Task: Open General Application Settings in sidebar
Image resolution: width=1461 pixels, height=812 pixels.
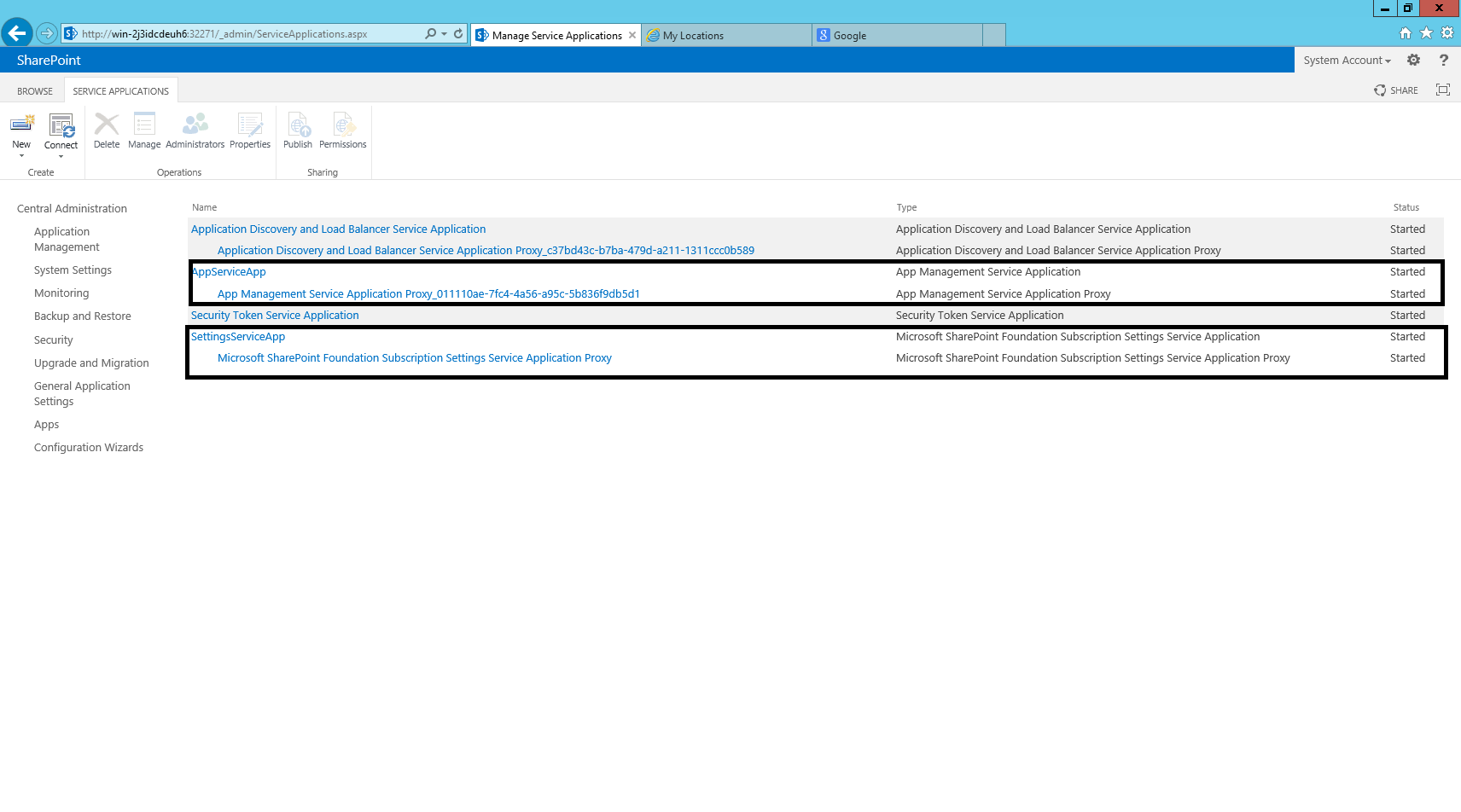Action: coord(82,393)
